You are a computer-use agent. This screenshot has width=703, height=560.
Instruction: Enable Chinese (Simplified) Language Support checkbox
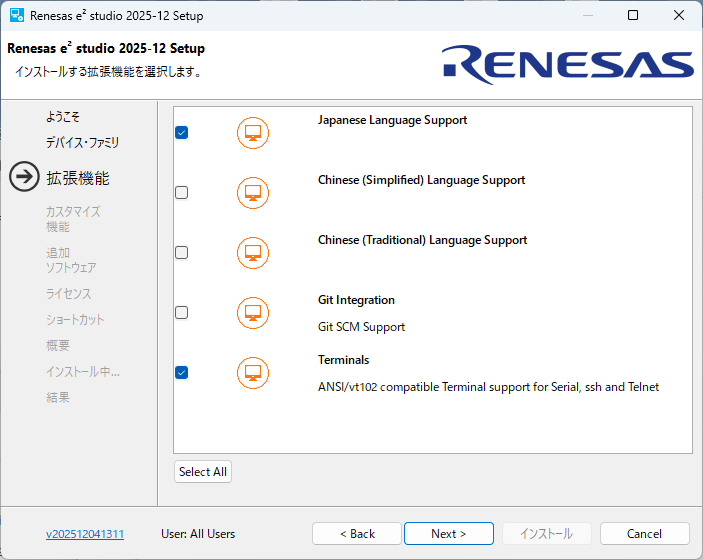tap(182, 193)
